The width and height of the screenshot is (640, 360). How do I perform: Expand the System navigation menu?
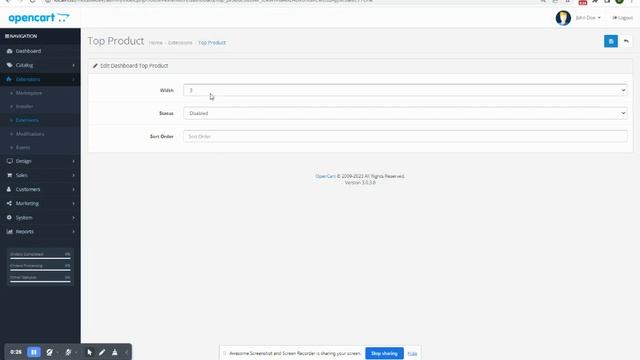click(x=40, y=218)
